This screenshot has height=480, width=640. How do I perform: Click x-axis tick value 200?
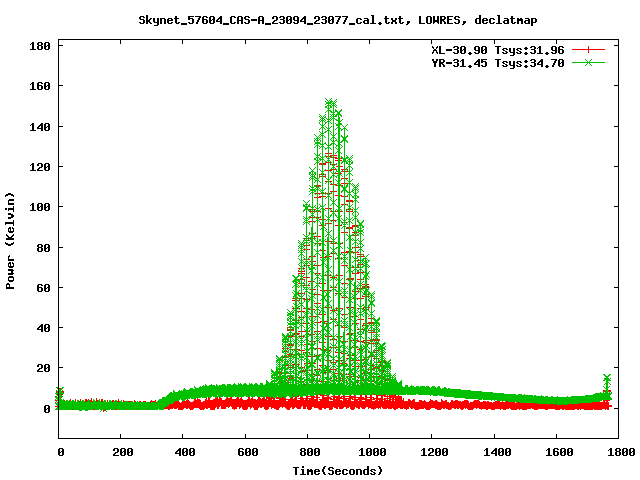122,452
